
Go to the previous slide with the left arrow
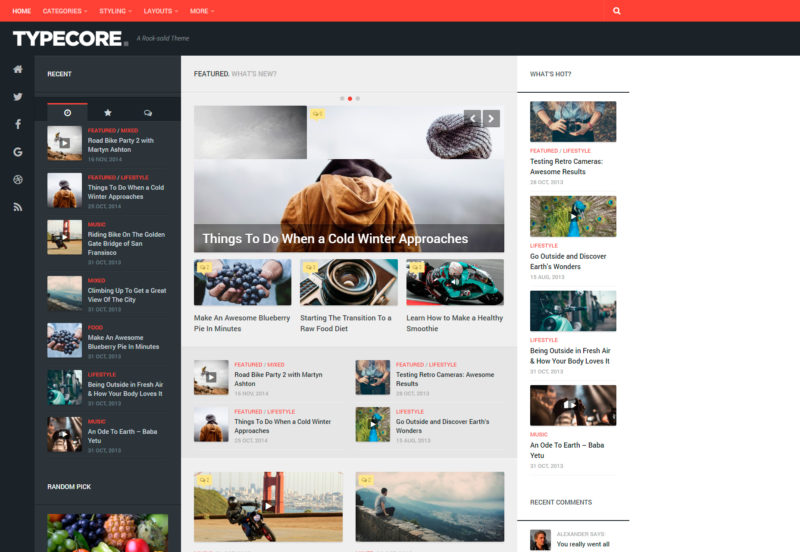tap(472, 118)
